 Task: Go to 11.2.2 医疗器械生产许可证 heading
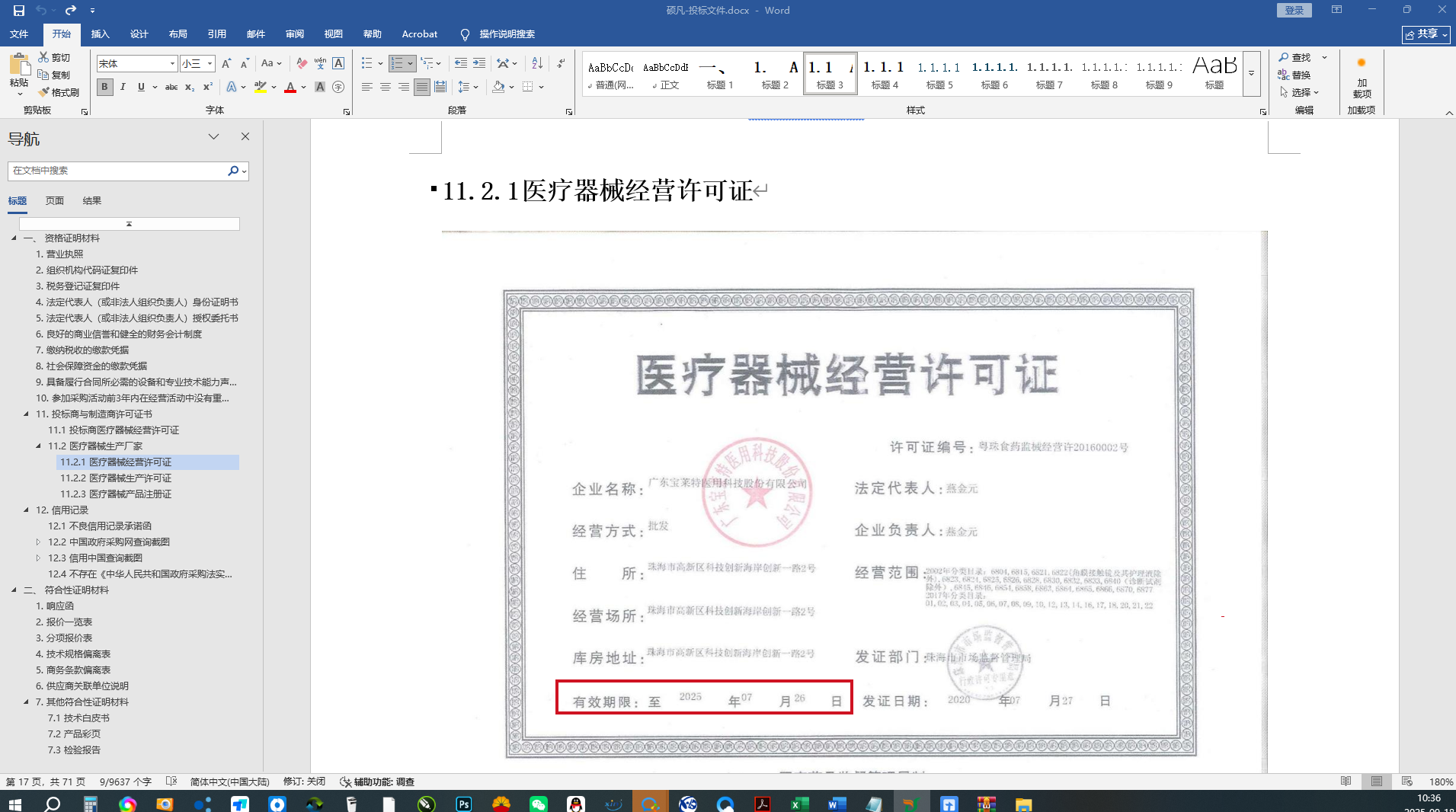point(116,478)
